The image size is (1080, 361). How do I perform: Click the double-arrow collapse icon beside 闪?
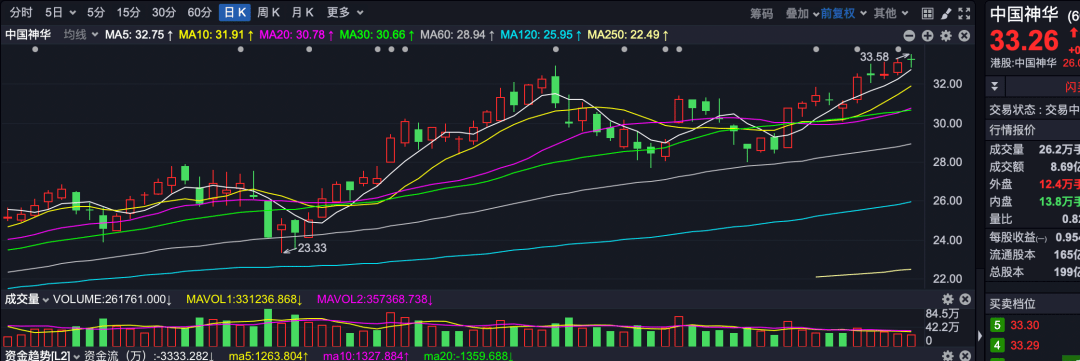(x=995, y=86)
